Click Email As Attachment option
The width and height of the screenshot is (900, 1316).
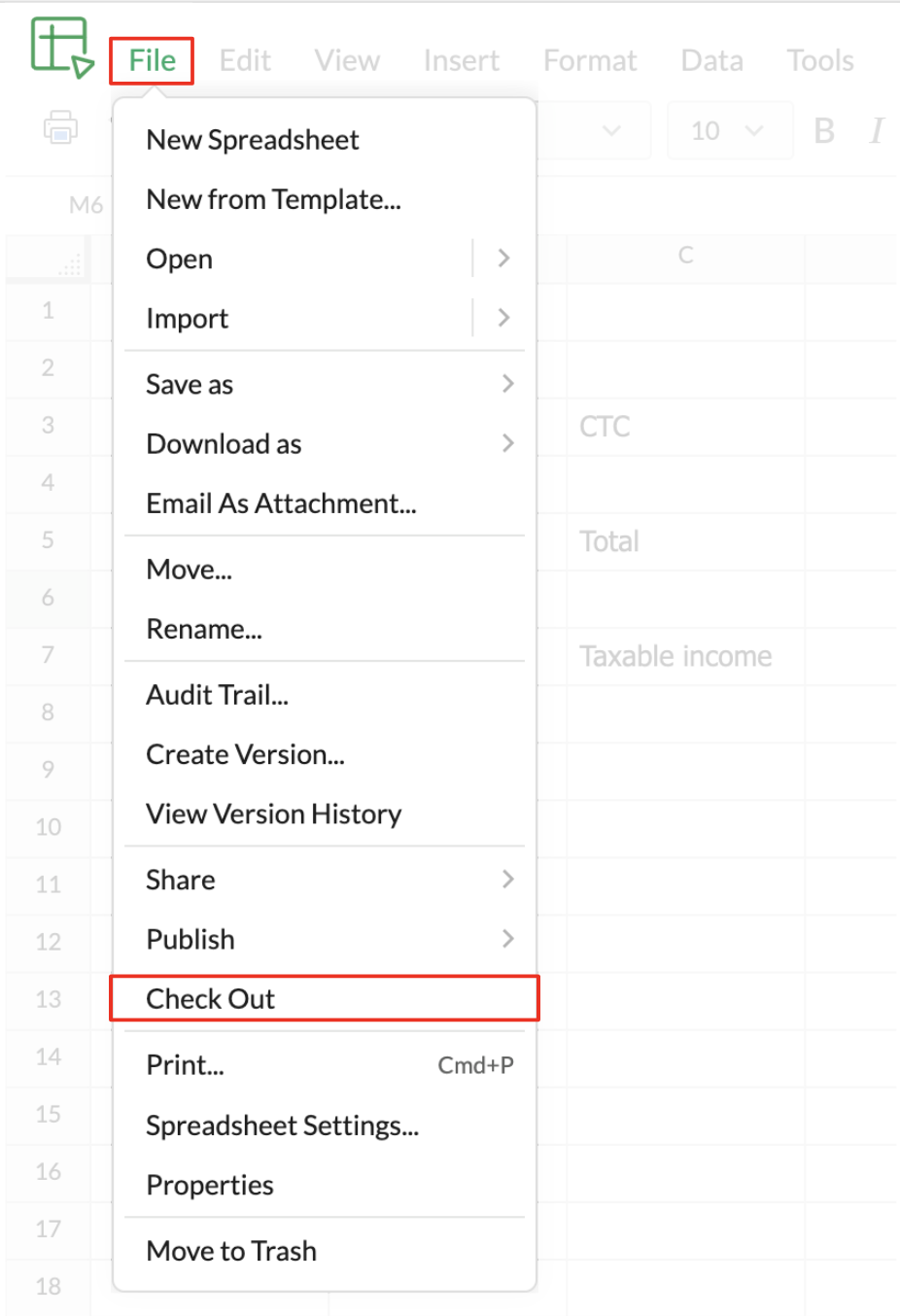281,503
